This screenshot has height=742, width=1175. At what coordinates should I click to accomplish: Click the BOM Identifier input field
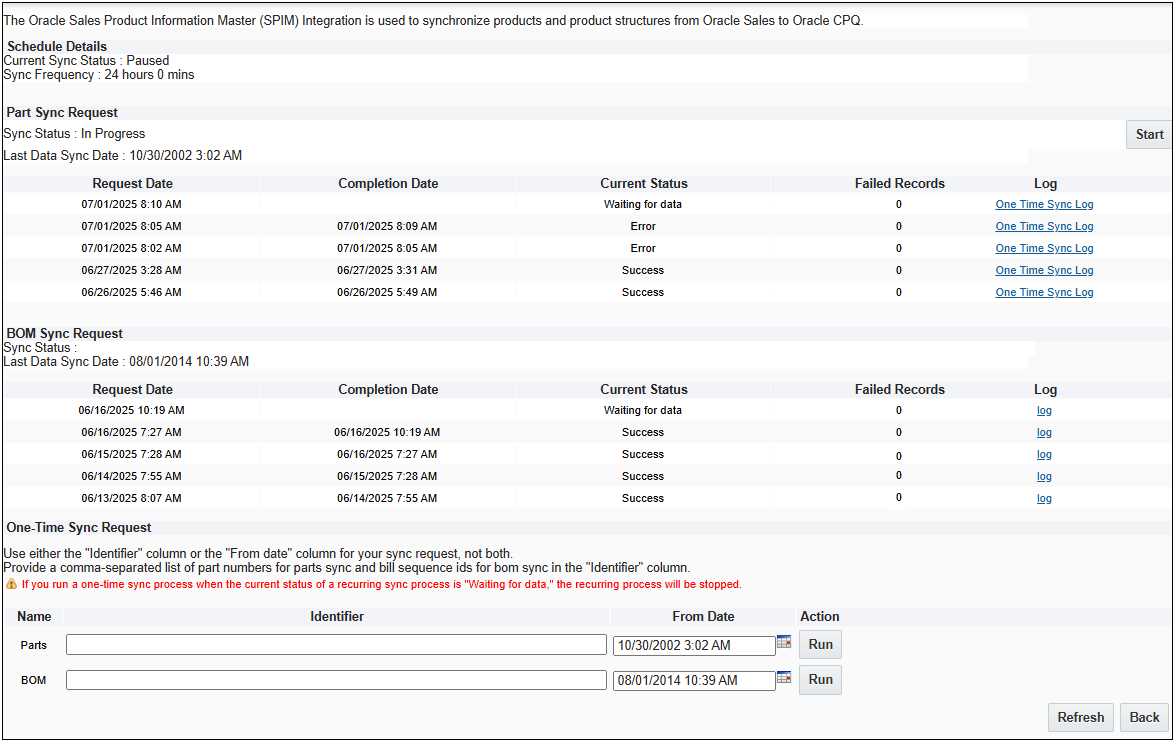[x=336, y=679]
